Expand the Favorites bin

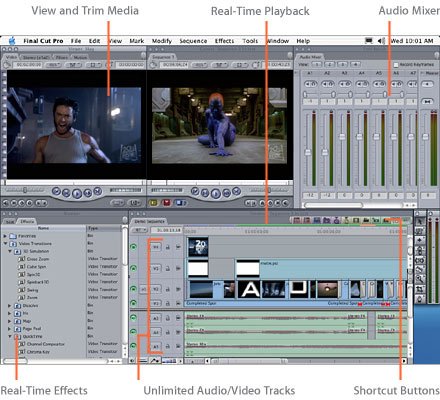click(5, 236)
